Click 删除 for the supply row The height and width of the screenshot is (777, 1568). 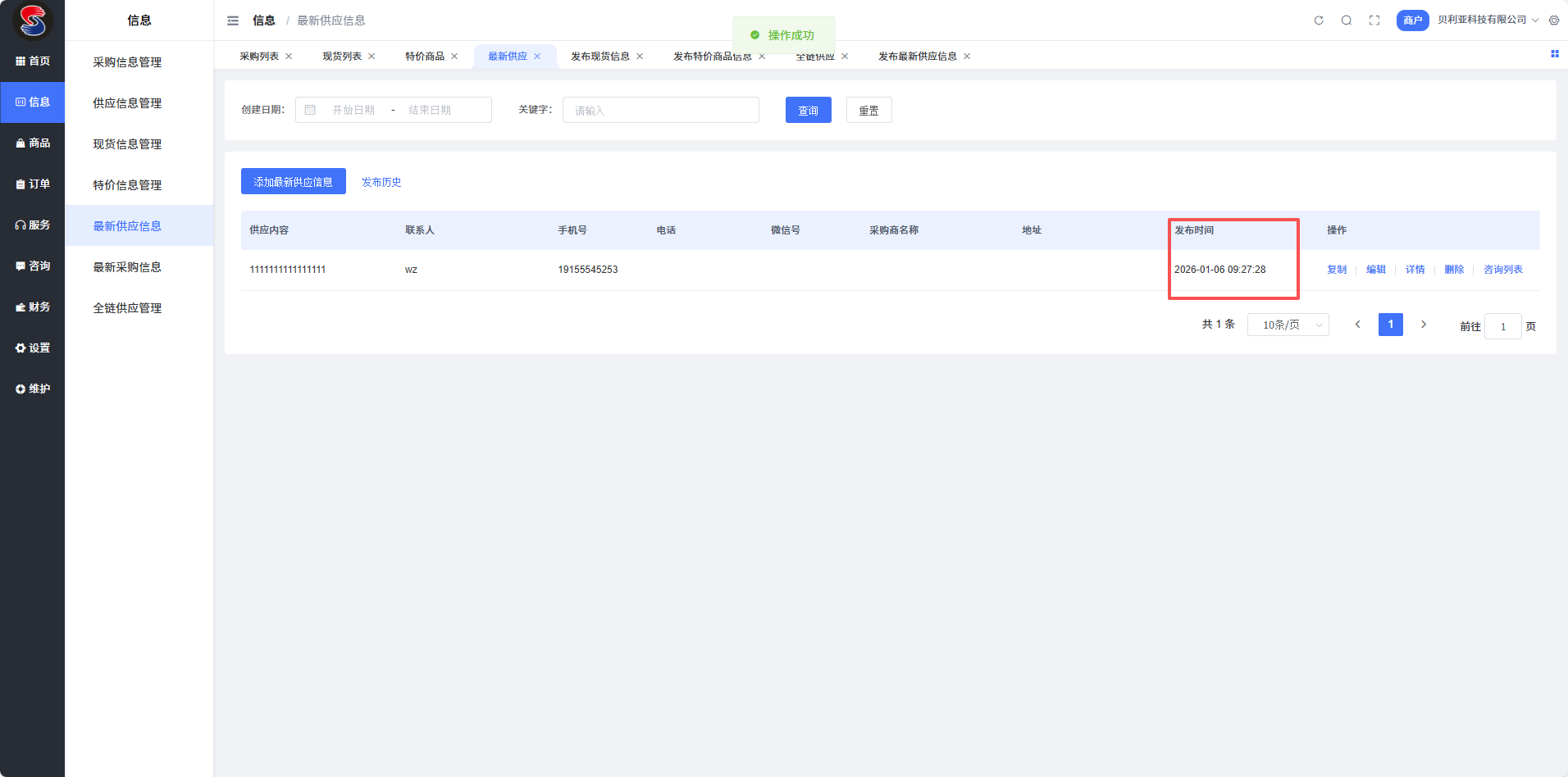pos(1454,270)
